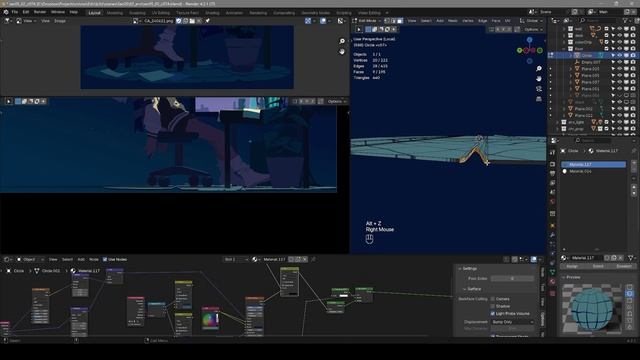Collapse the Settings panel in node sidebar
This screenshot has width=640, height=360.
460,269
